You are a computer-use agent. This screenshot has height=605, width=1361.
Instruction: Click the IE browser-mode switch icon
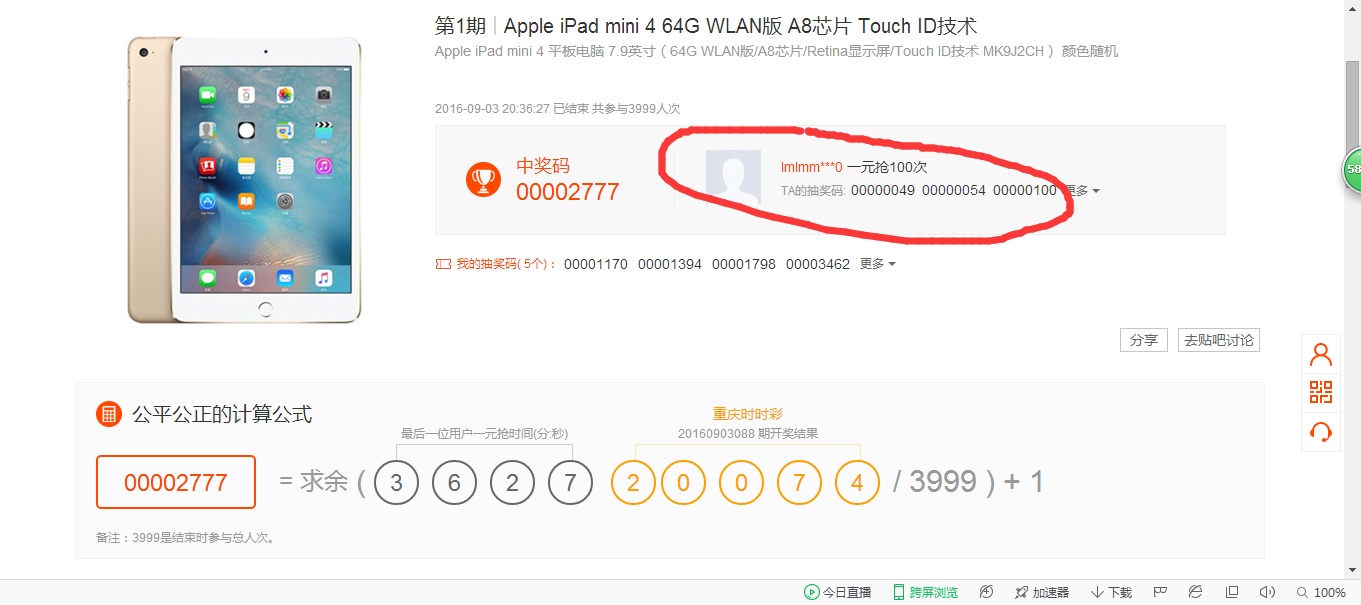point(1195,592)
